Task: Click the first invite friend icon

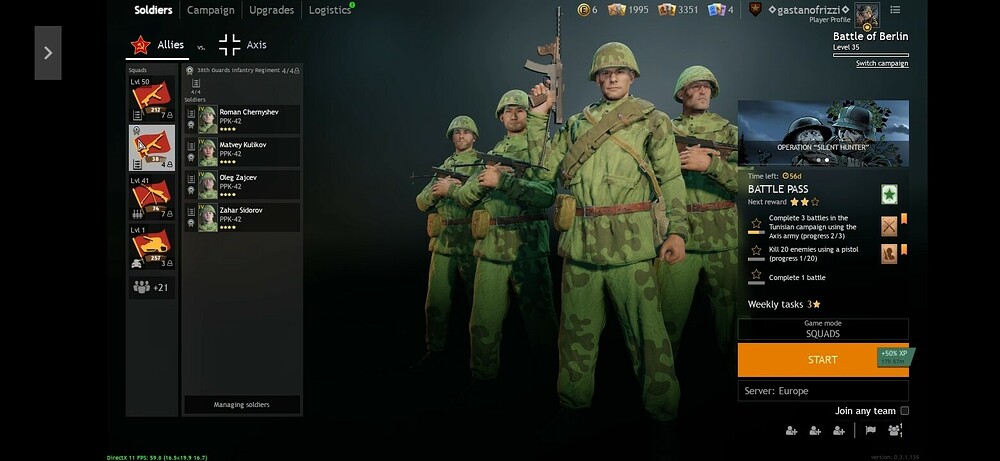Action: click(791, 431)
